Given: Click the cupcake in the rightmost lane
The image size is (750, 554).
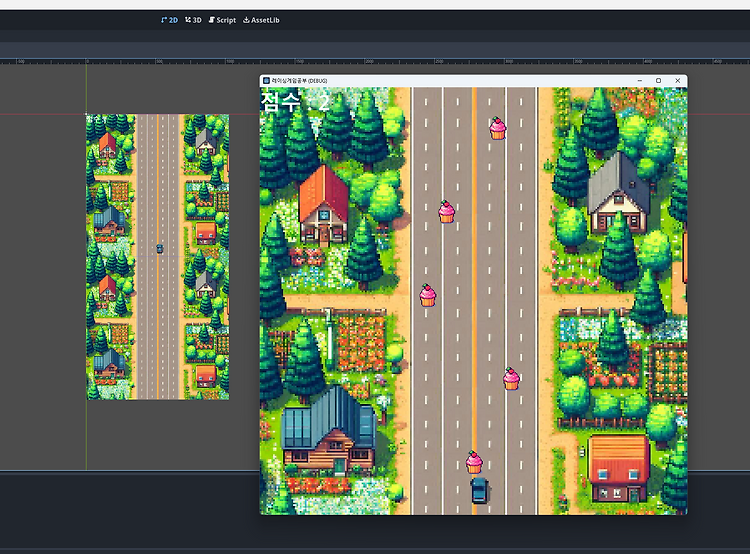Looking at the screenshot, I should pyautogui.click(x=511, y=378).
